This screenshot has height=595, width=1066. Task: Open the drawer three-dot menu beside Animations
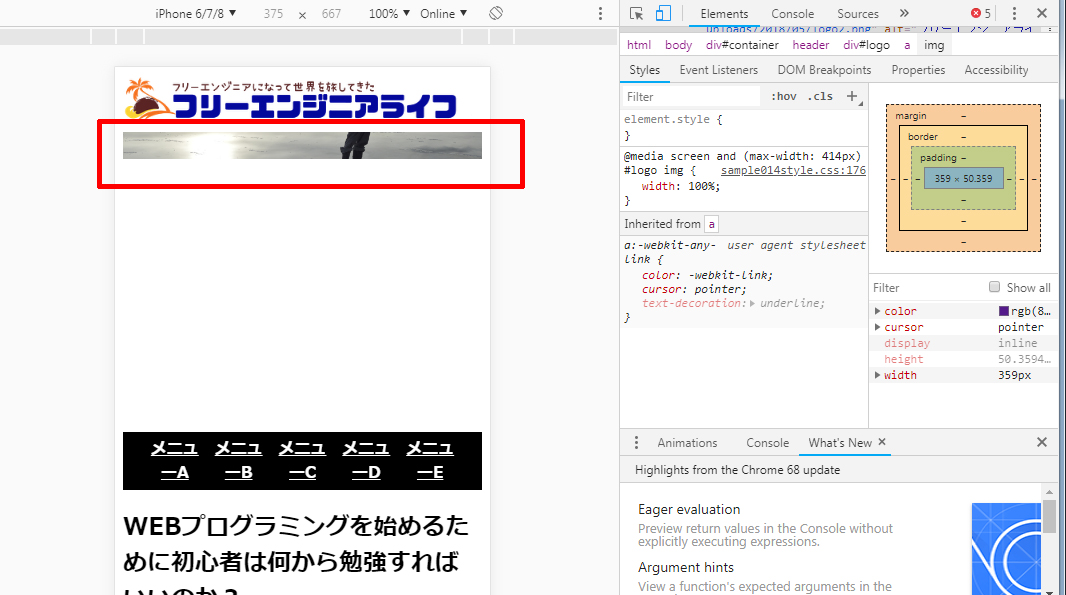coord(637,443)
